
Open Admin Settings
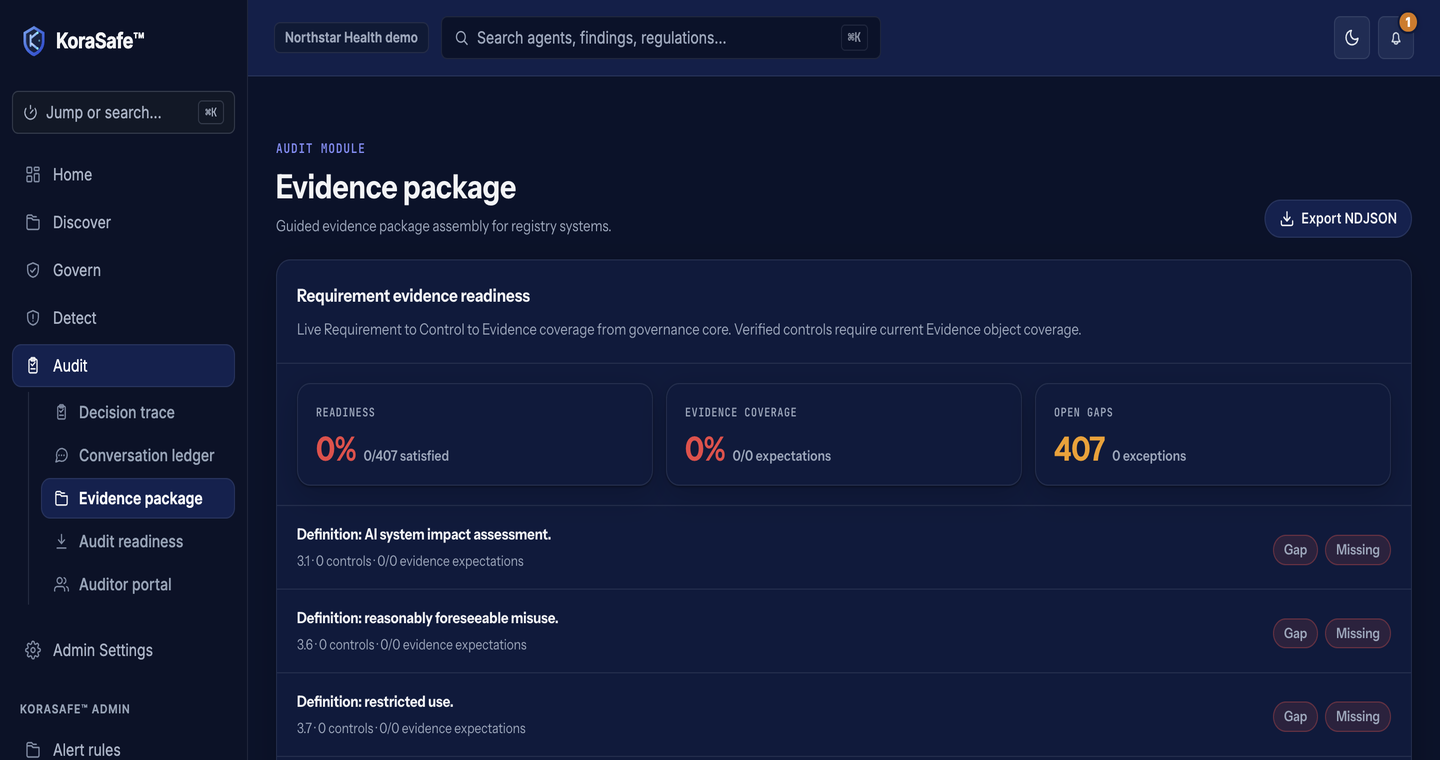pos(123,650)
